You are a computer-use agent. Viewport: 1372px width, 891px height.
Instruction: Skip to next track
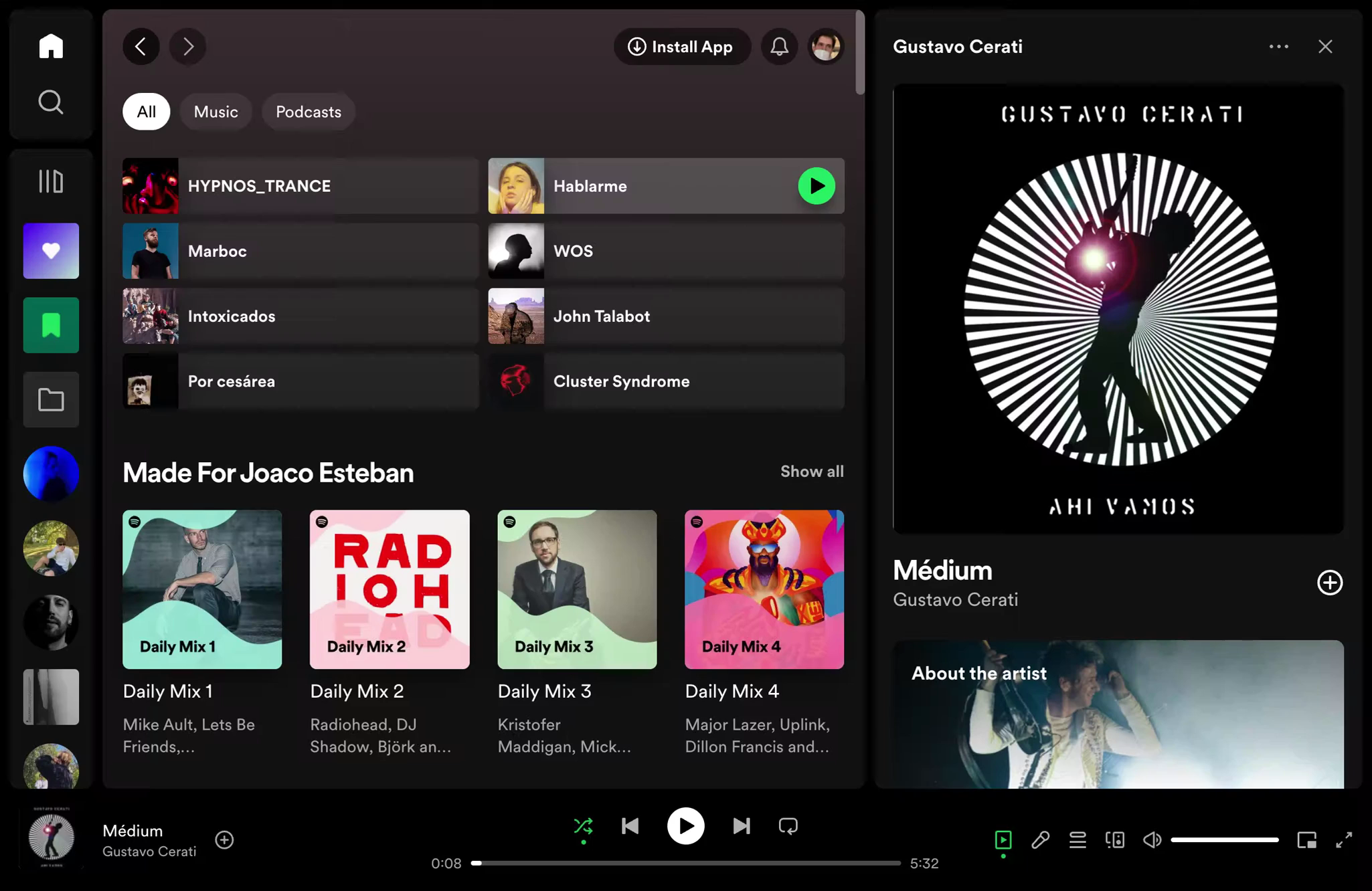742,826
